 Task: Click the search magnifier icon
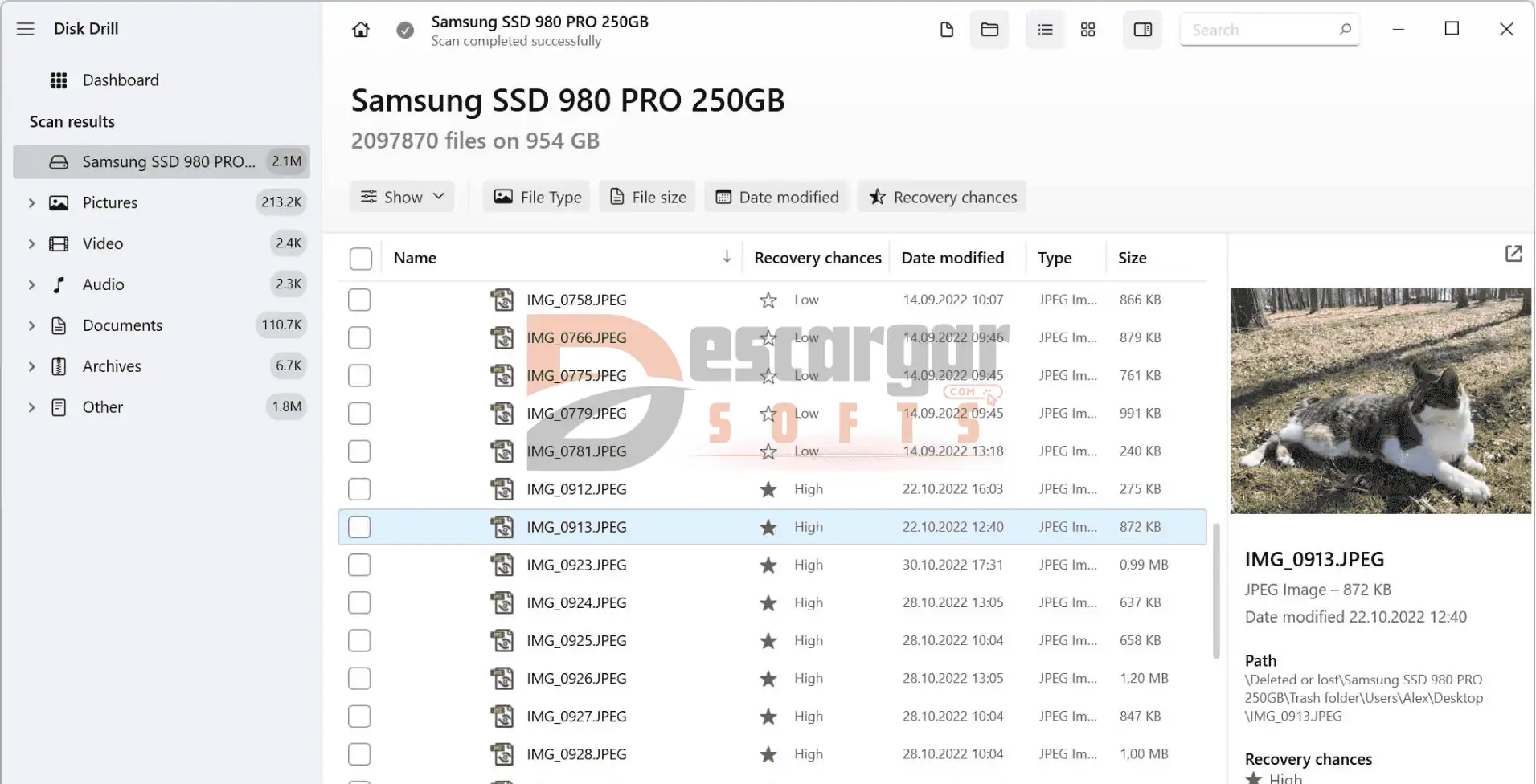click(1345, 30)
